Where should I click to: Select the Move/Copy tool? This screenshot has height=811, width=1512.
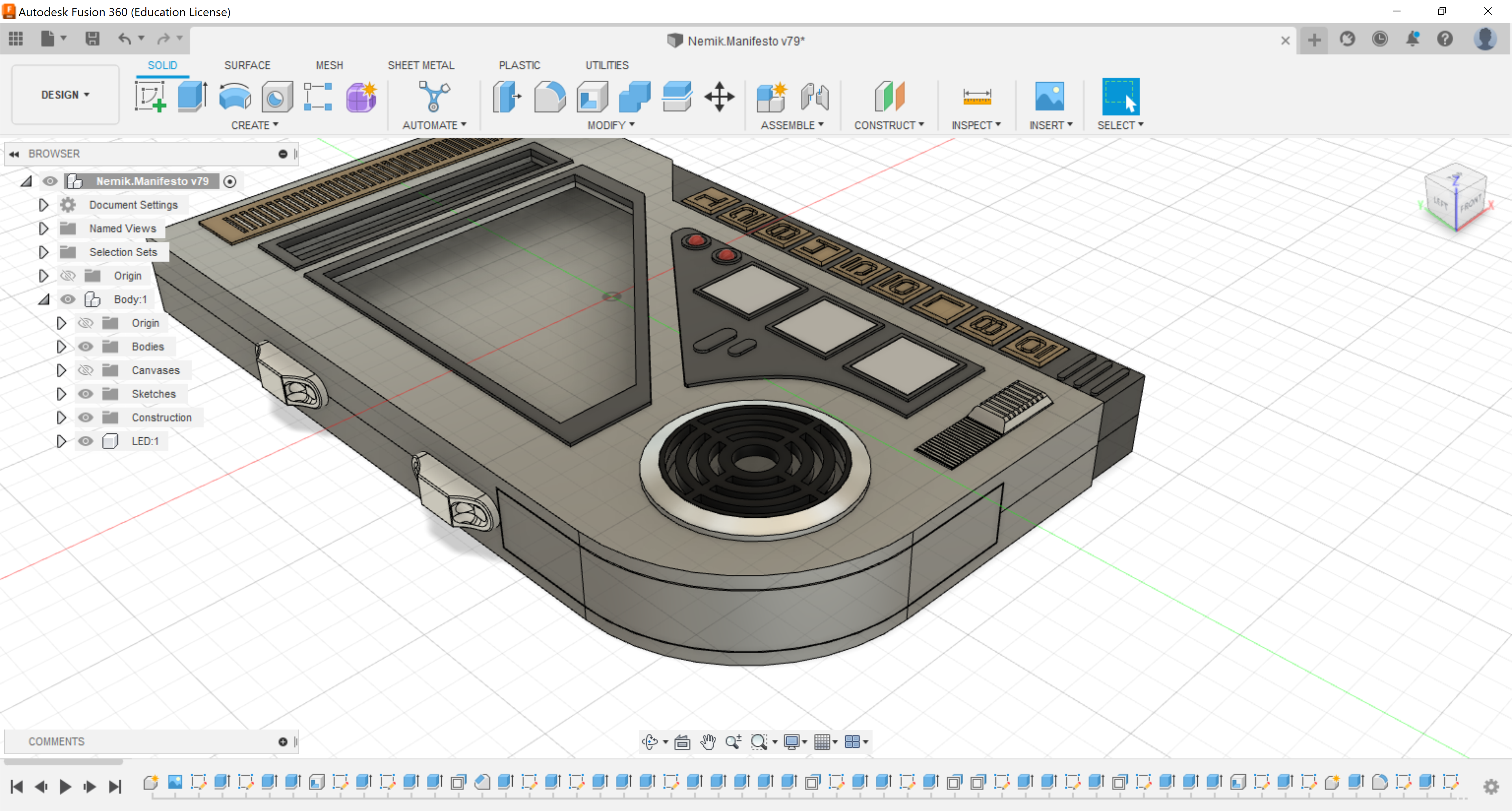[720, 97]
